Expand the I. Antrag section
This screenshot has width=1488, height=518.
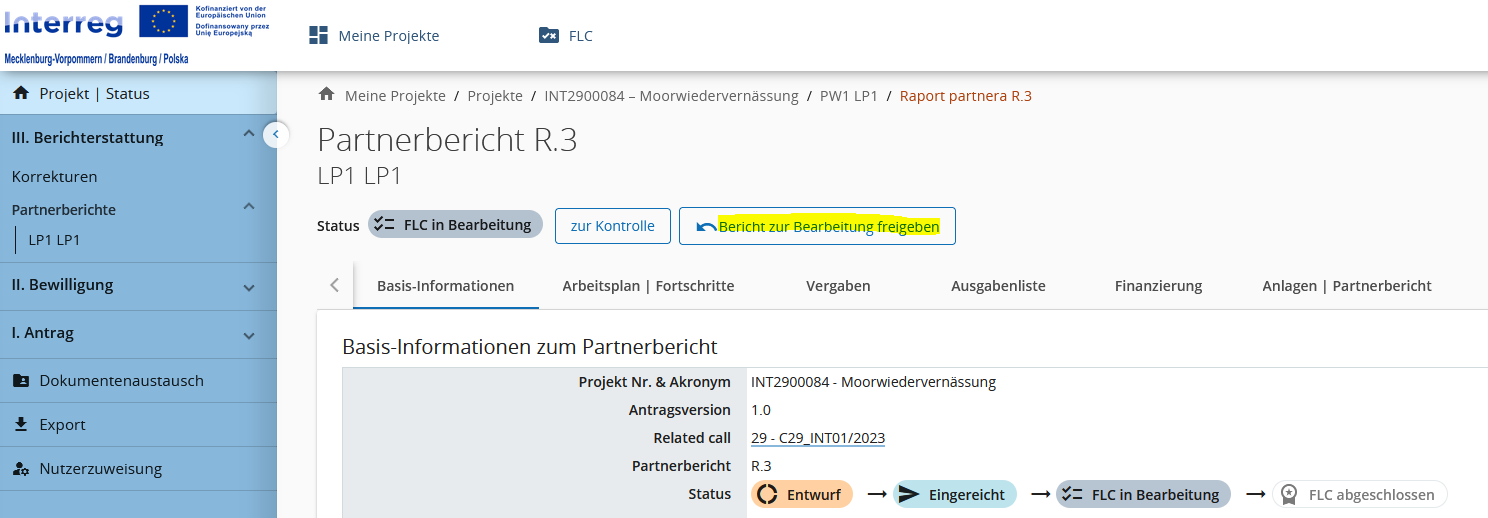point(249,336)
